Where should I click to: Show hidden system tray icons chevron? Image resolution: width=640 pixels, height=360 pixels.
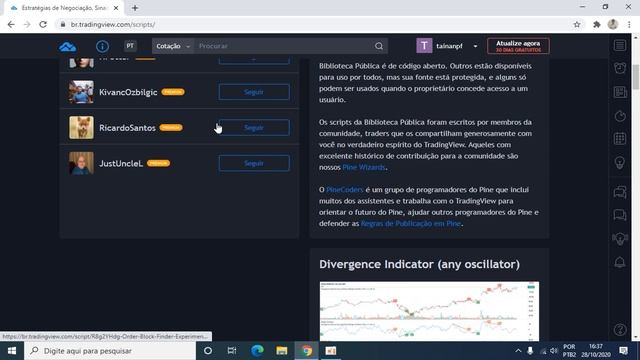pyautogui.click(x=518, y=351)
